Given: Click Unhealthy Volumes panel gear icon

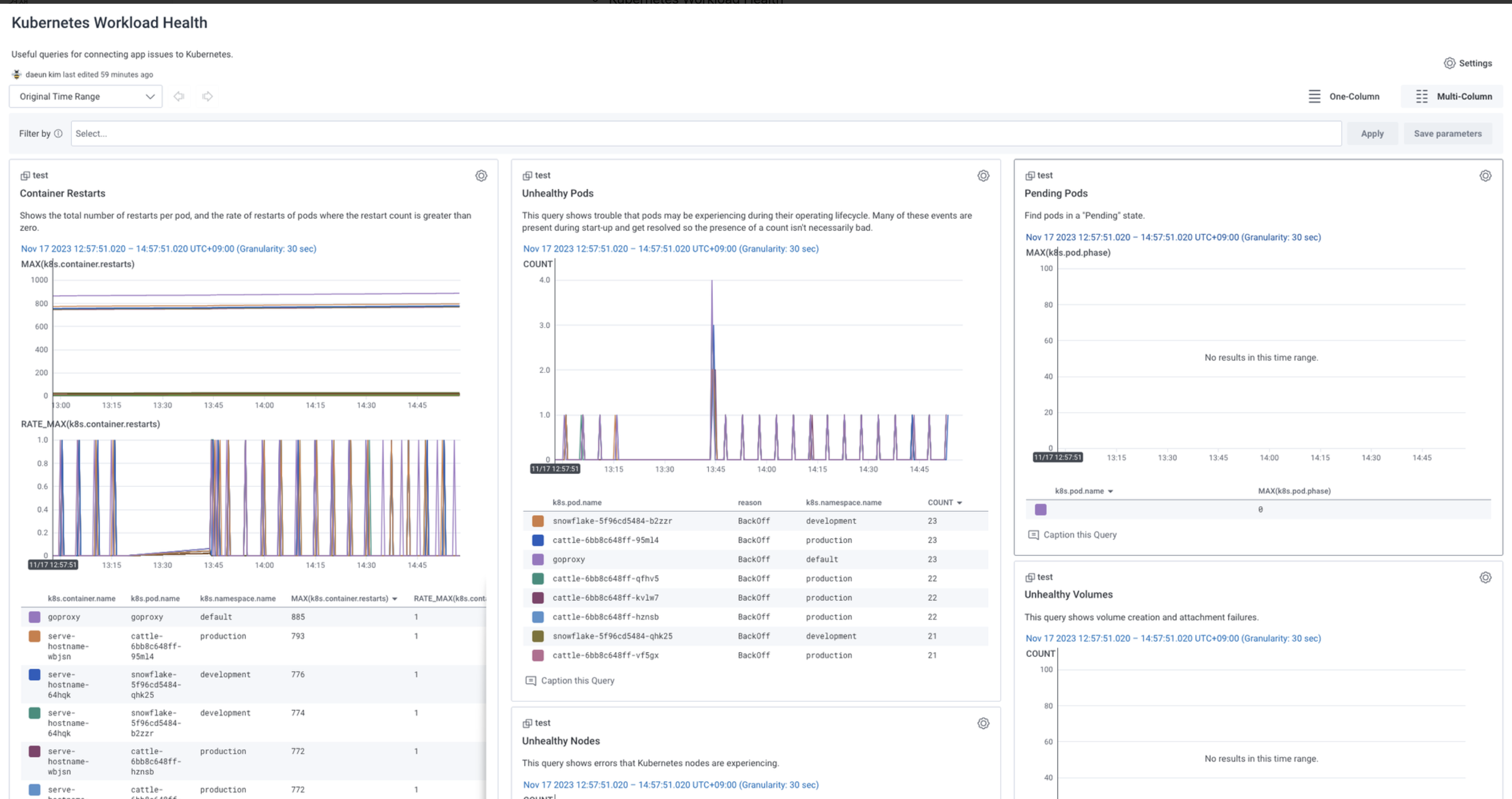Looking at the screenshot, I should (1485, 577).
